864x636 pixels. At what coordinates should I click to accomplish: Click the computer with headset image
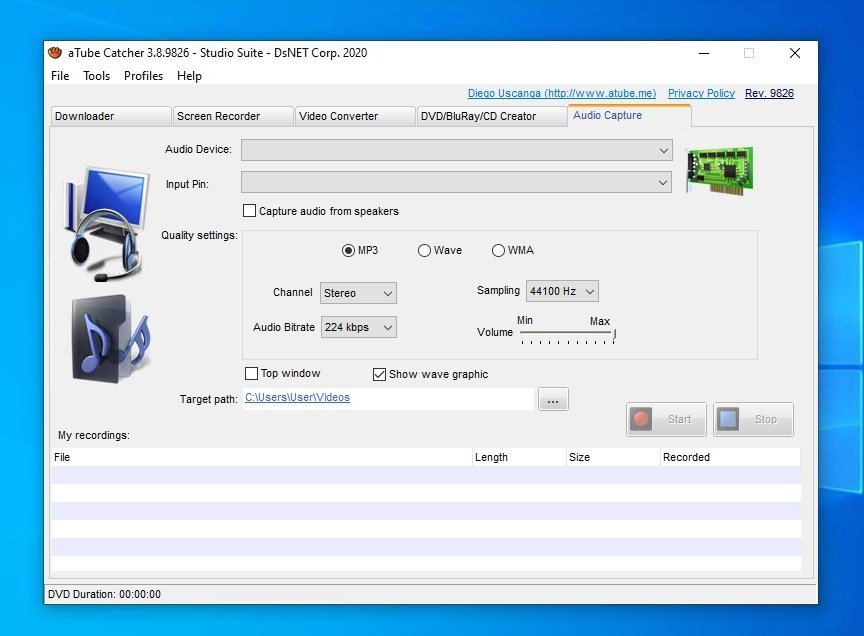point(106,223)
